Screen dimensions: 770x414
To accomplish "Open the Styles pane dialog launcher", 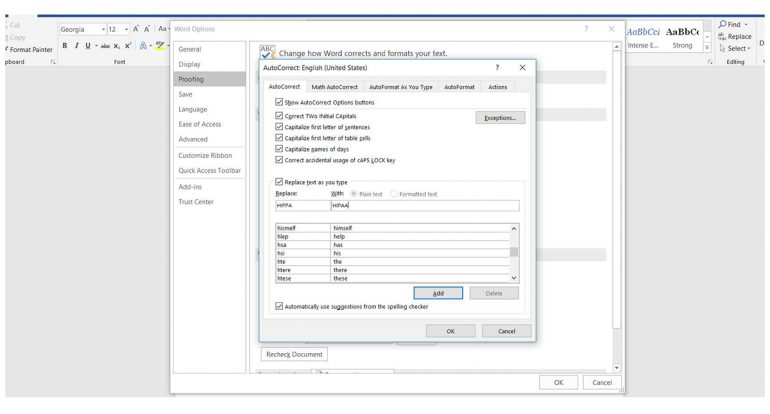I will click(710, 62).
